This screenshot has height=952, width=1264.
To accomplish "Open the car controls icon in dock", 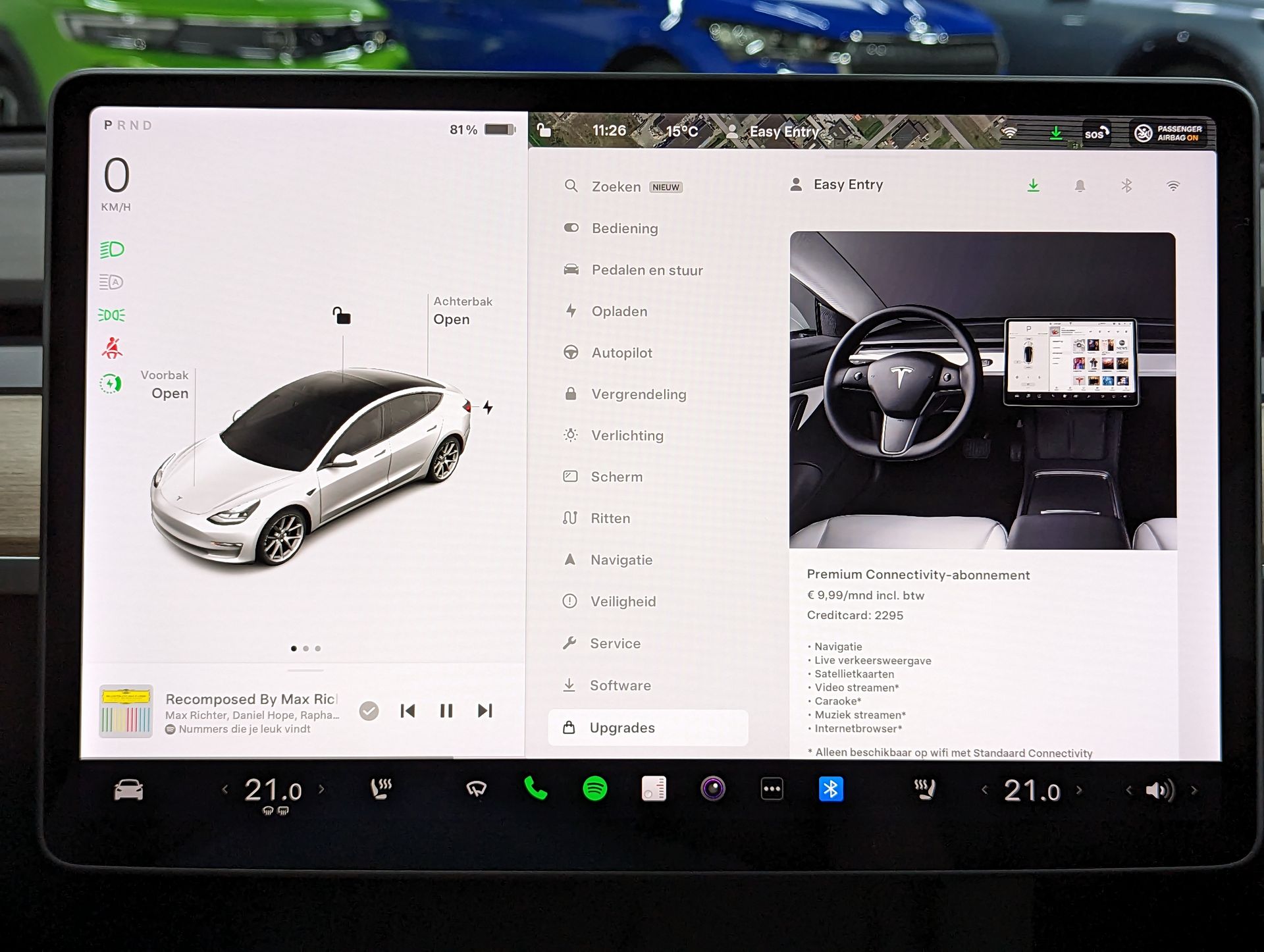I will point(128,789).
